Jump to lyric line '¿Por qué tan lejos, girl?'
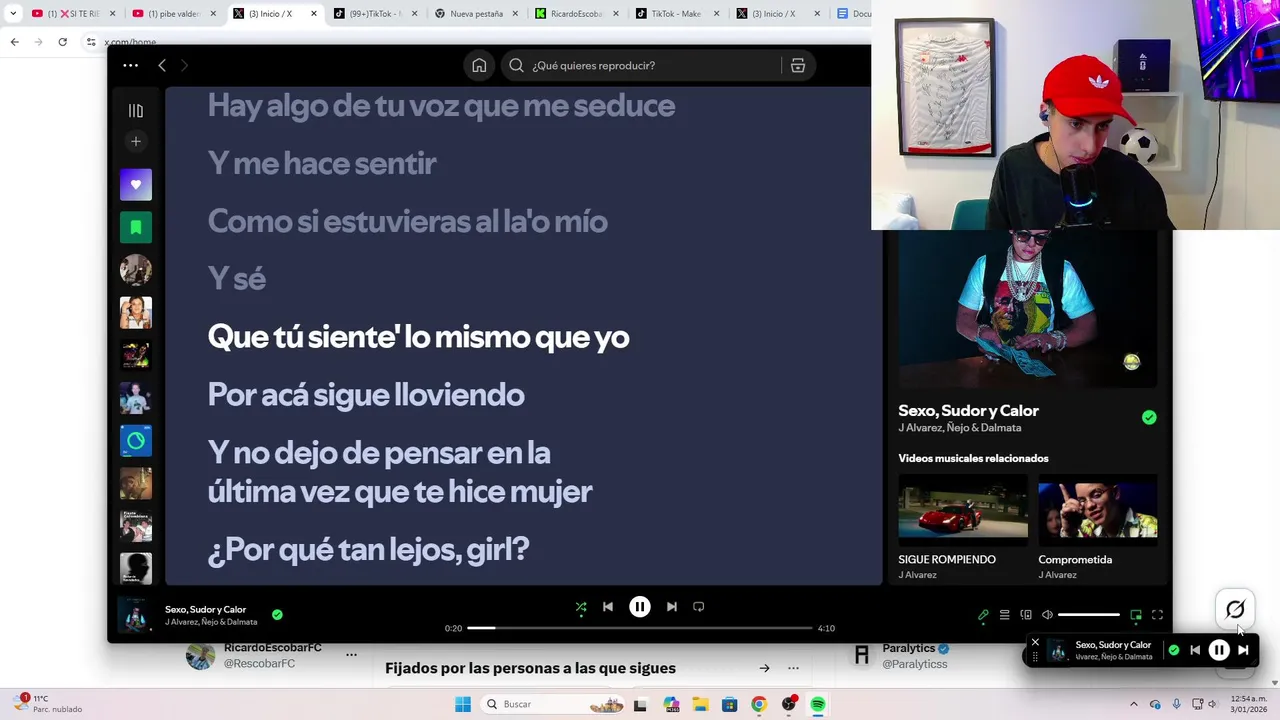 pos(368,549)
